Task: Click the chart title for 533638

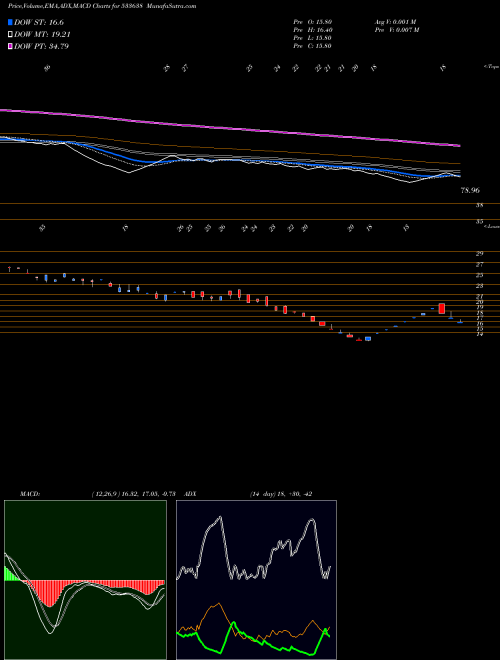Action: (102, 6)
